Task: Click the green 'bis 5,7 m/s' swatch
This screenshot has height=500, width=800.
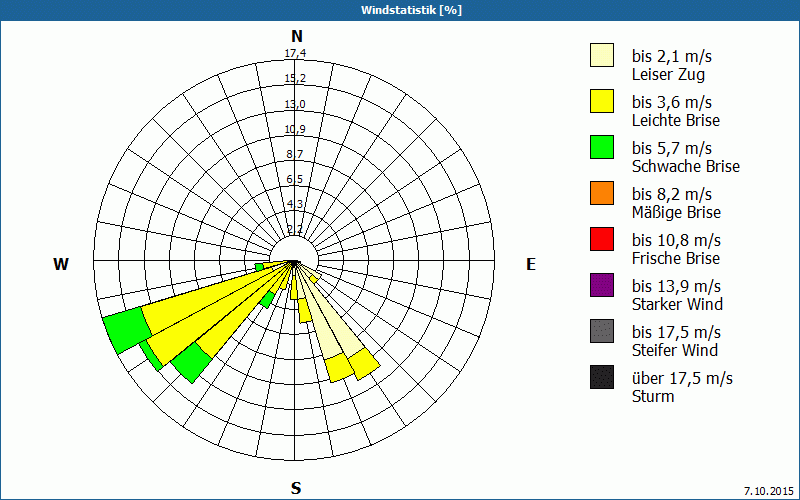Action: tap(602, 147)
